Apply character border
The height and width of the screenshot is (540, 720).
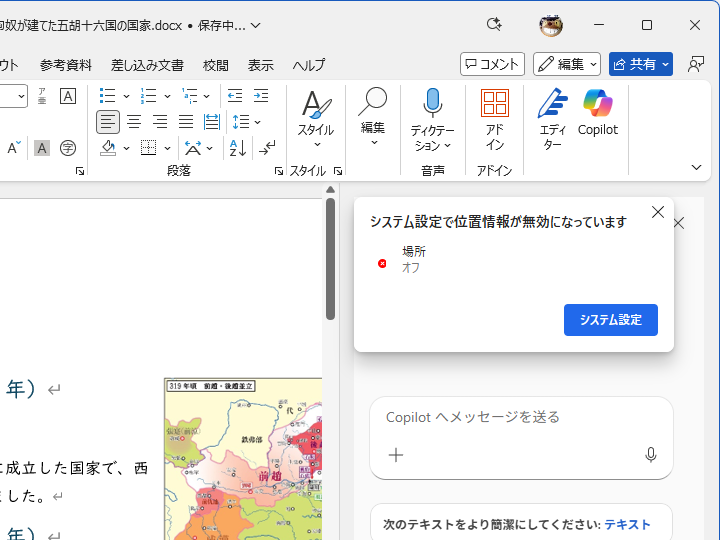tap(68, 96)
